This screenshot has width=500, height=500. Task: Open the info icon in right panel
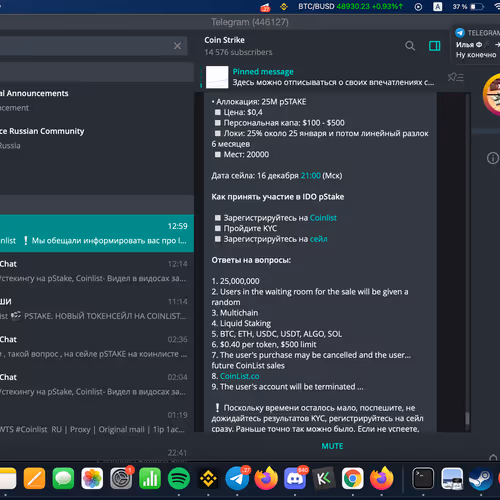click(493, 158)
